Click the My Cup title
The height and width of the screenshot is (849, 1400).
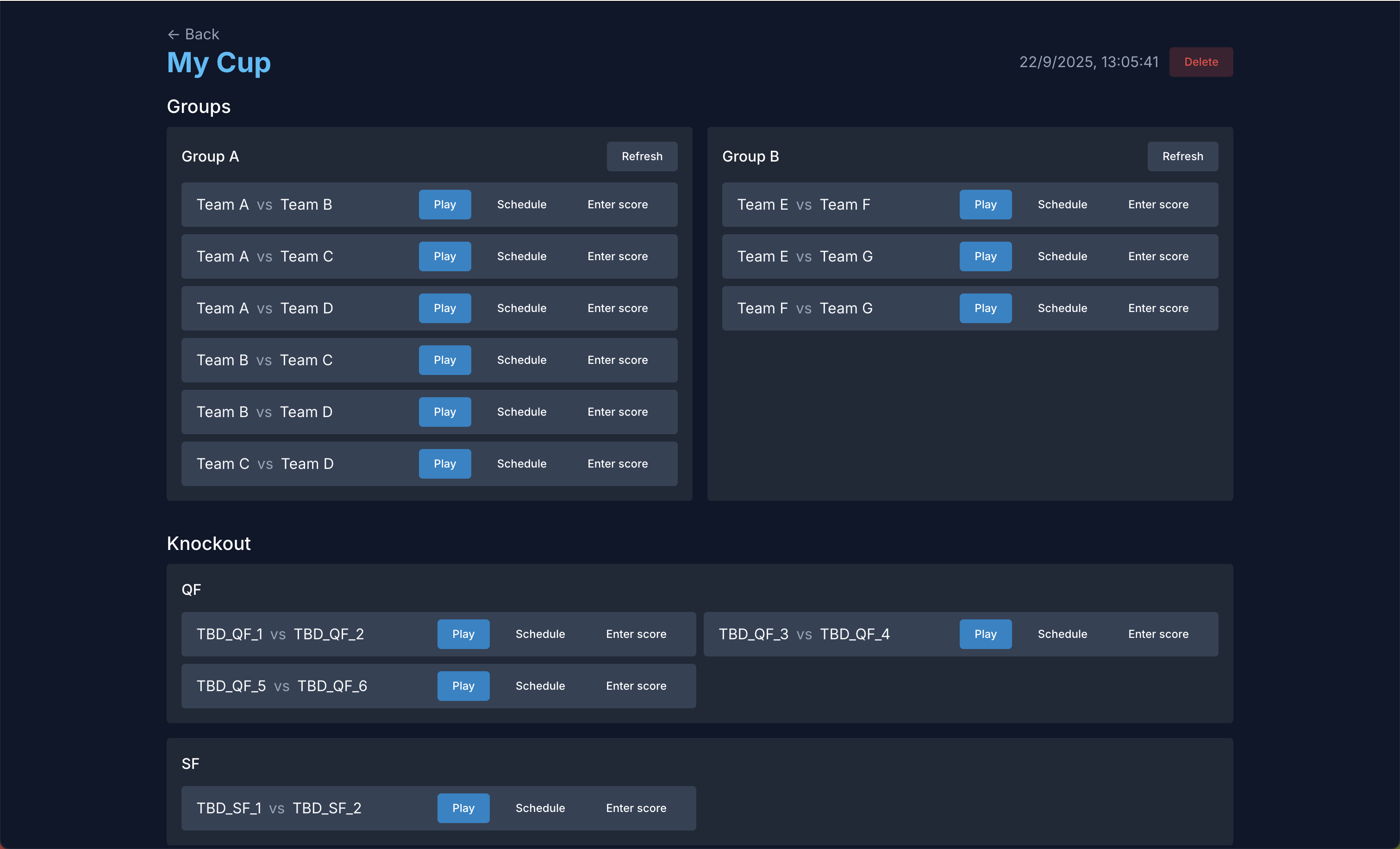point(218,63)
